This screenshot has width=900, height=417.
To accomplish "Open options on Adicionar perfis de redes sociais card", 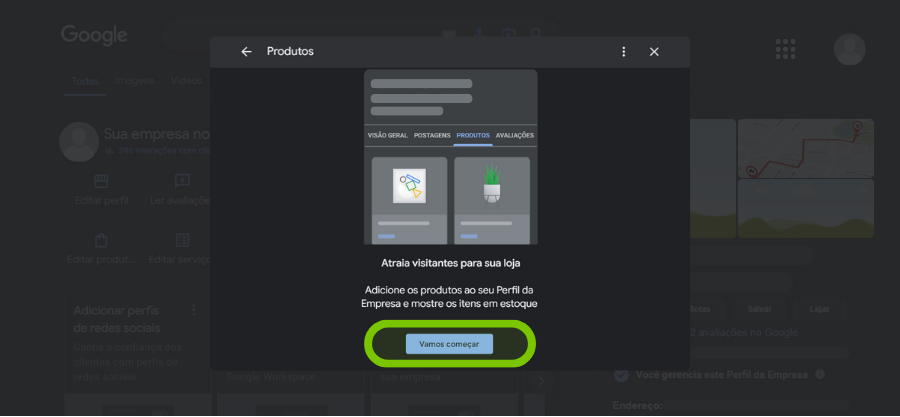I will click(x=193, y=310).
